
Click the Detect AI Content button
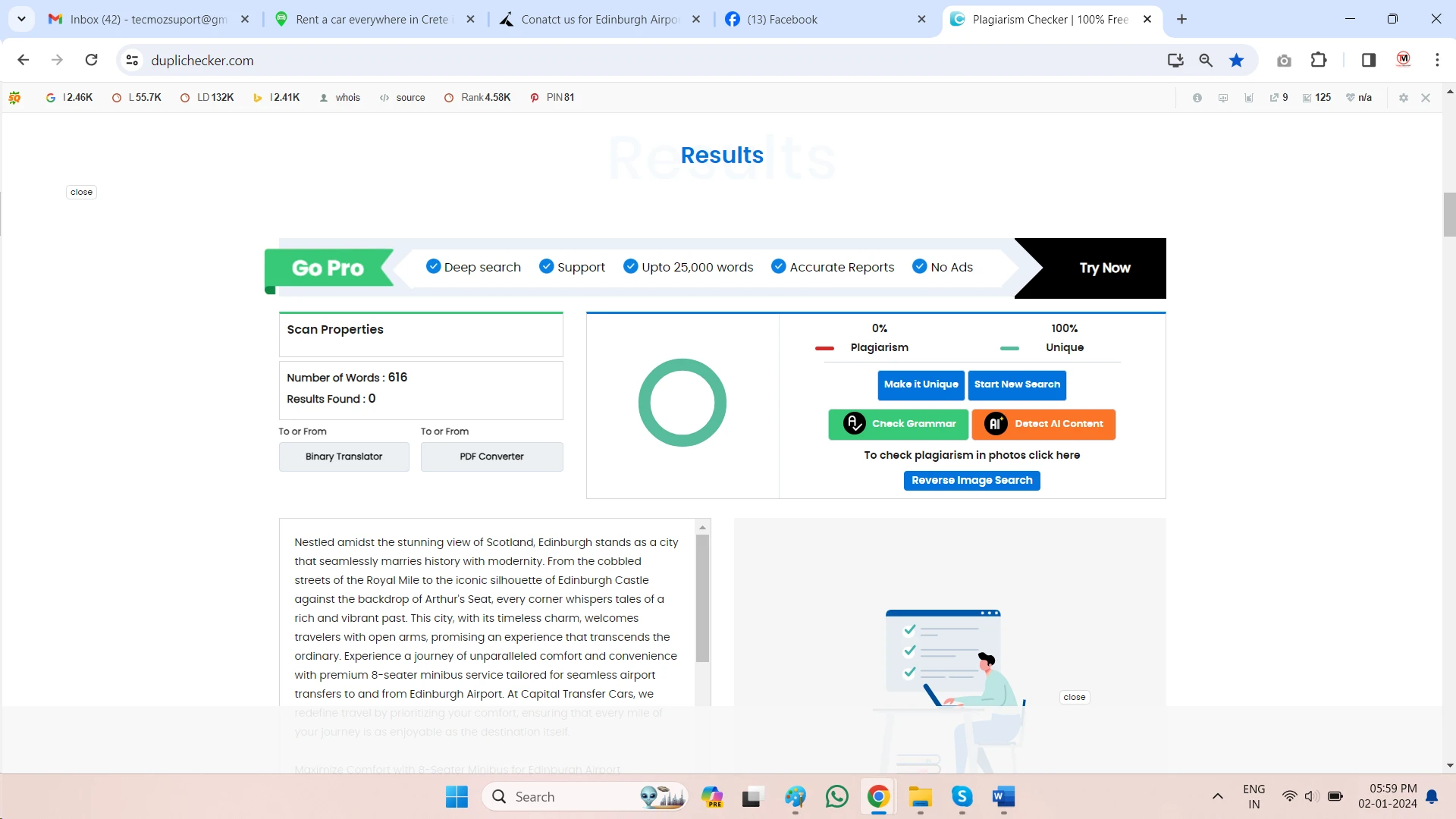(x=1043, y=424)
